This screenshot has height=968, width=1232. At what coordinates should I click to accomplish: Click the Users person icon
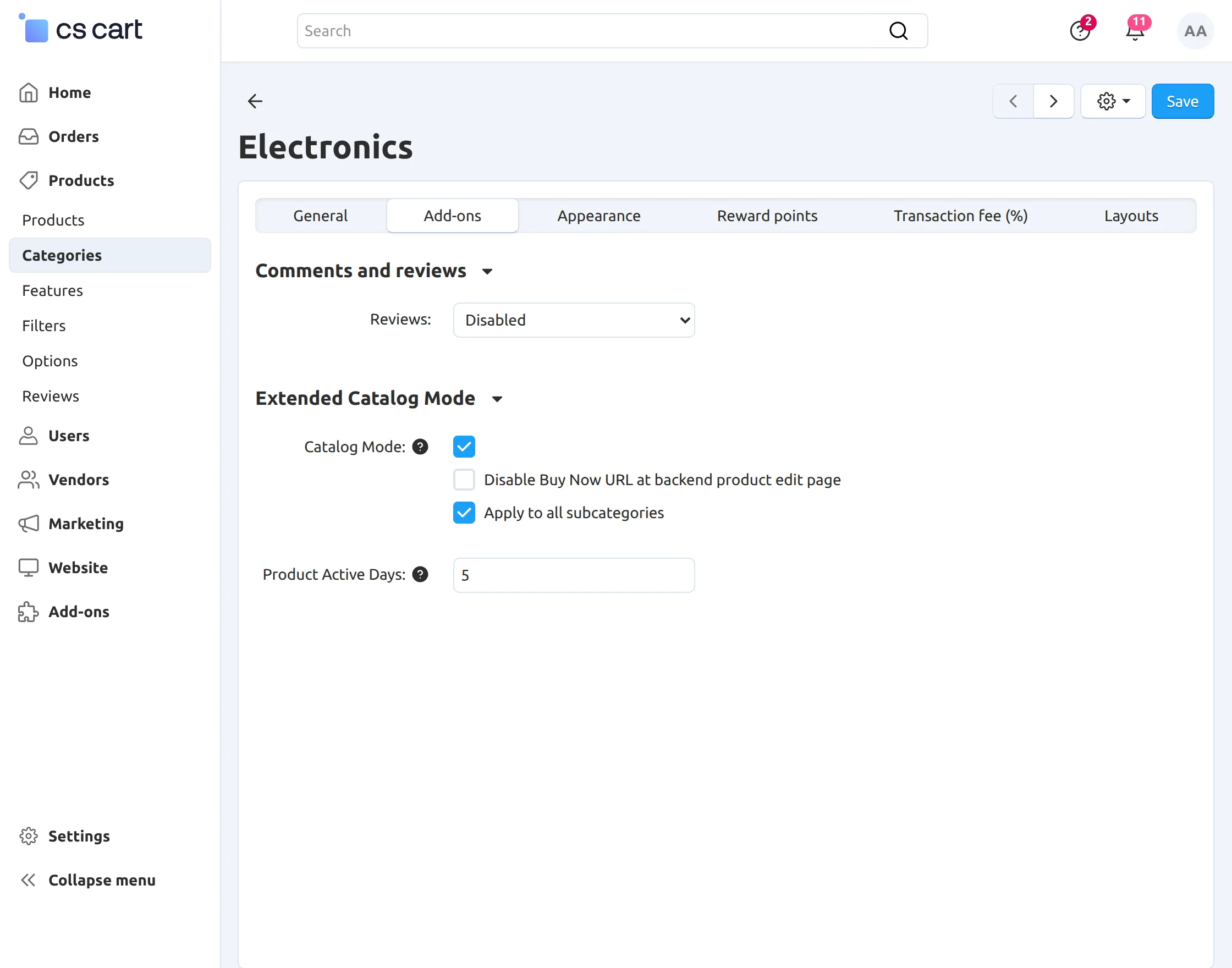tap(29, 436)
